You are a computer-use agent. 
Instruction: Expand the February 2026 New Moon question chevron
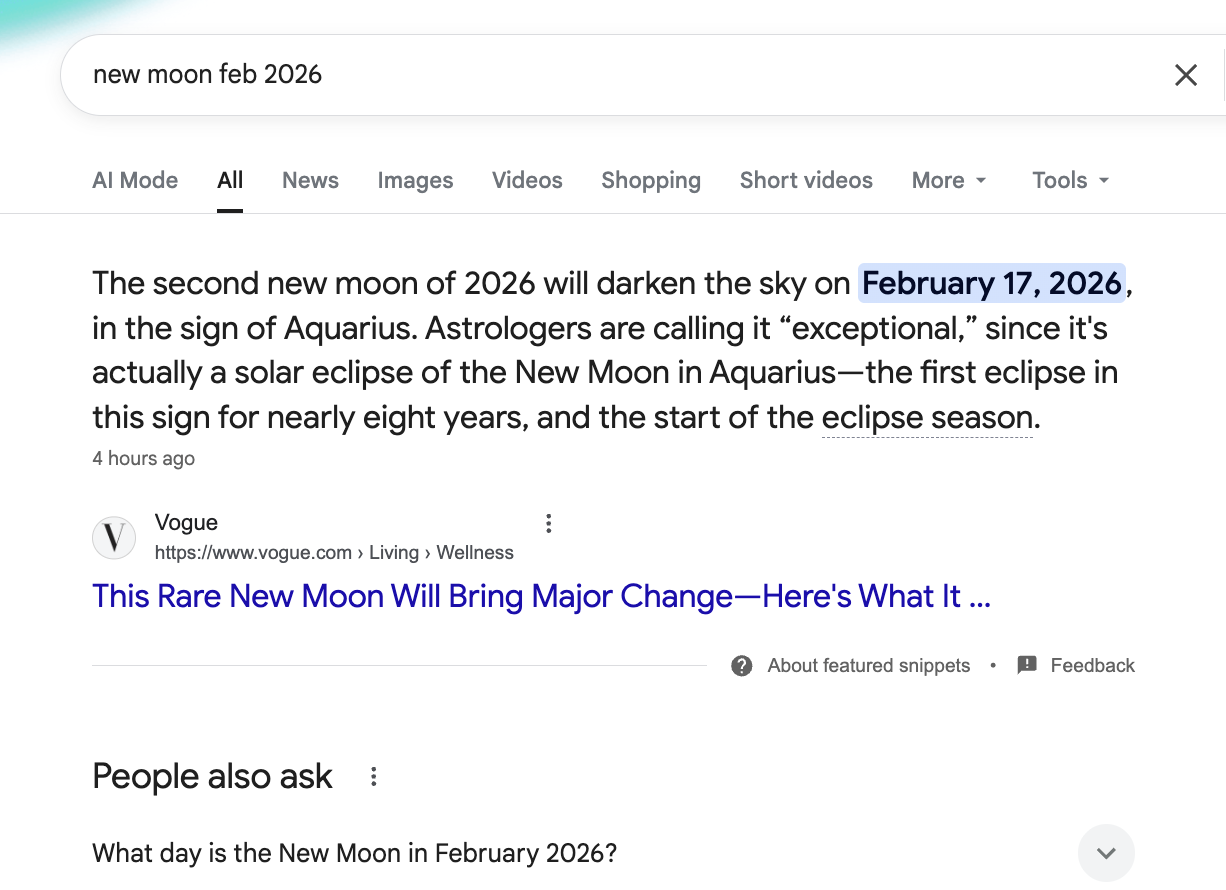coord(1106,853)
